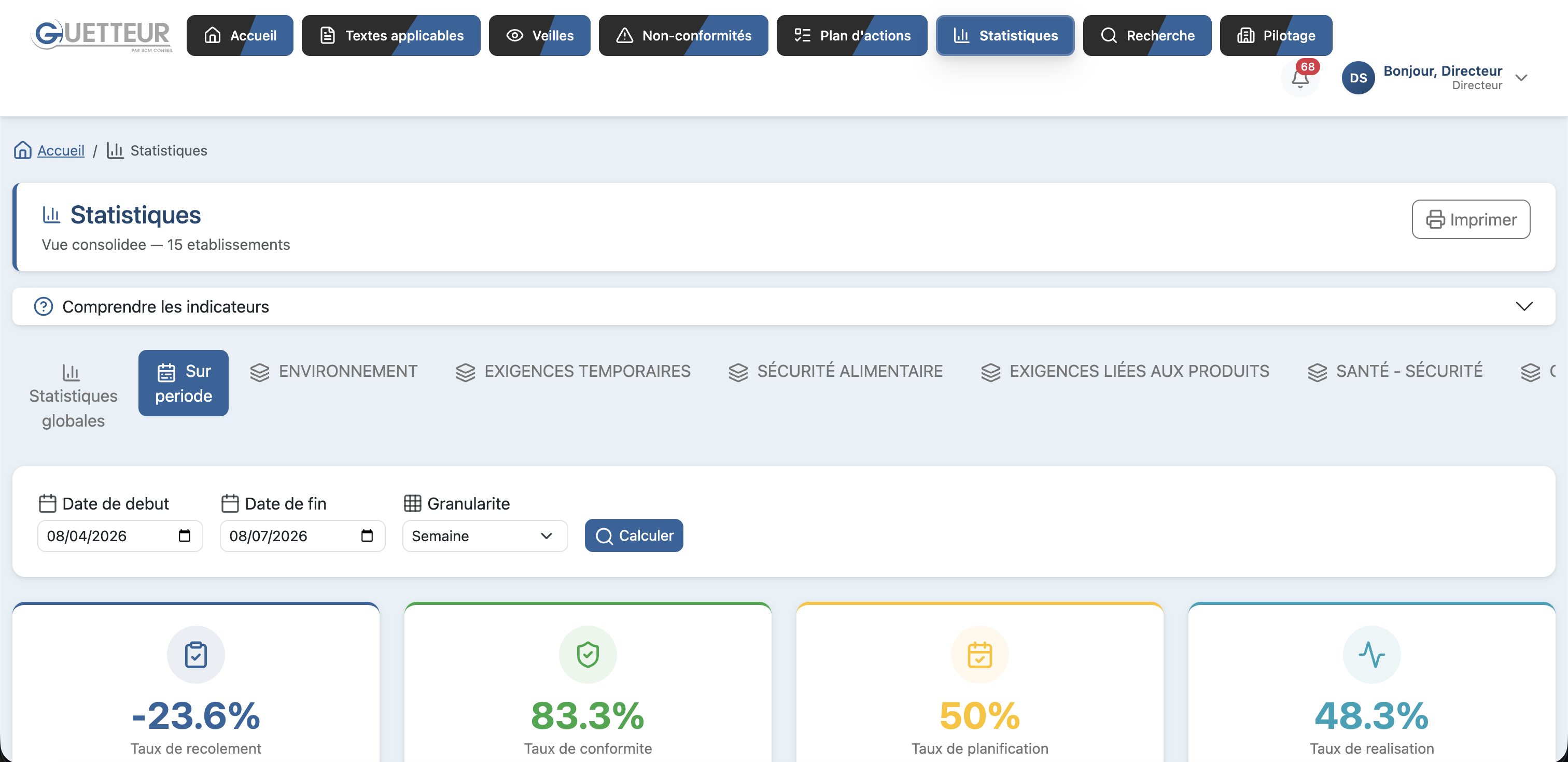Open the SANTÉ - SÉCURITÉ tab
The height and width of the screenshot is (762, 1568).
[1394, 371]
